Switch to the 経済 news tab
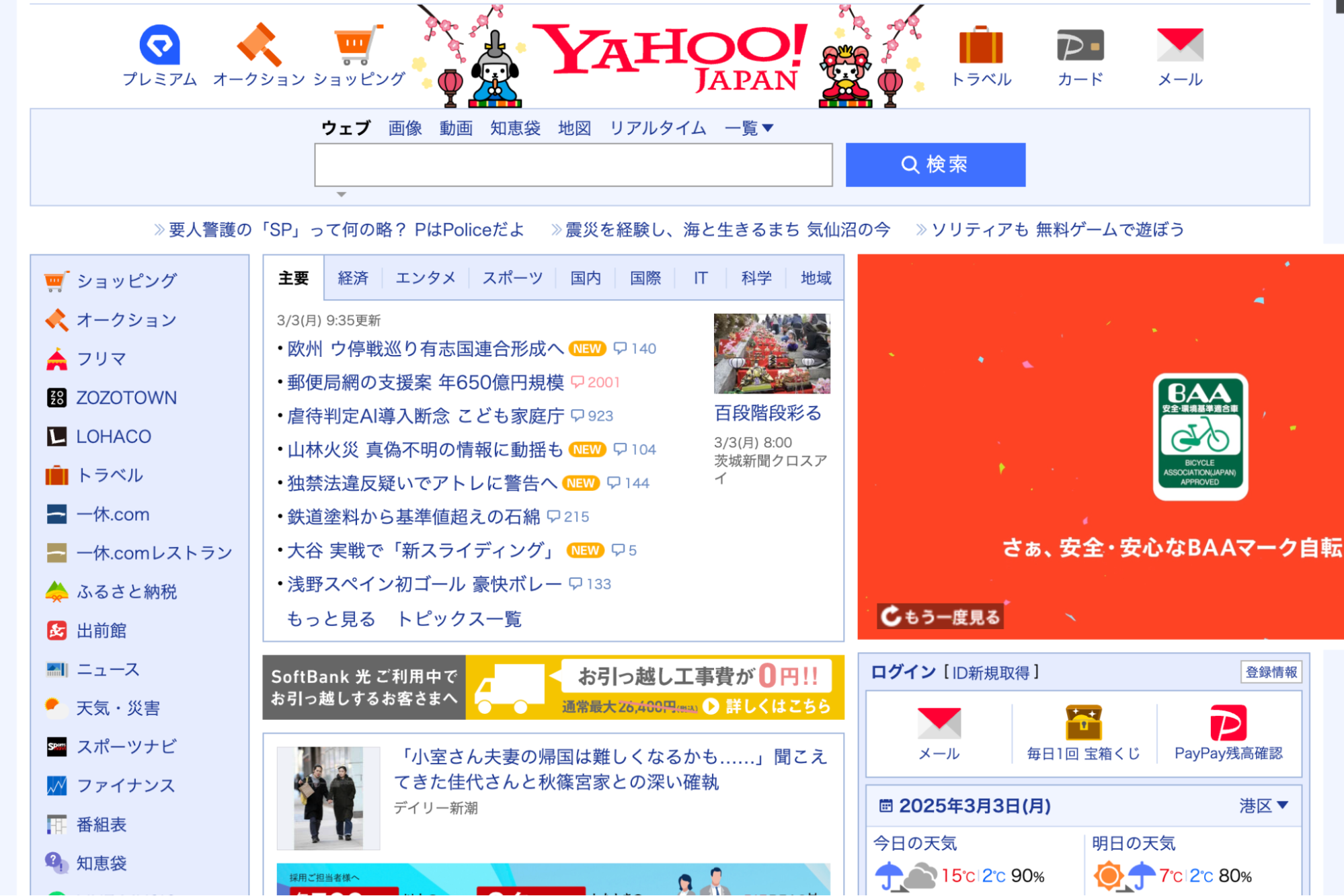 click(353, 278)
